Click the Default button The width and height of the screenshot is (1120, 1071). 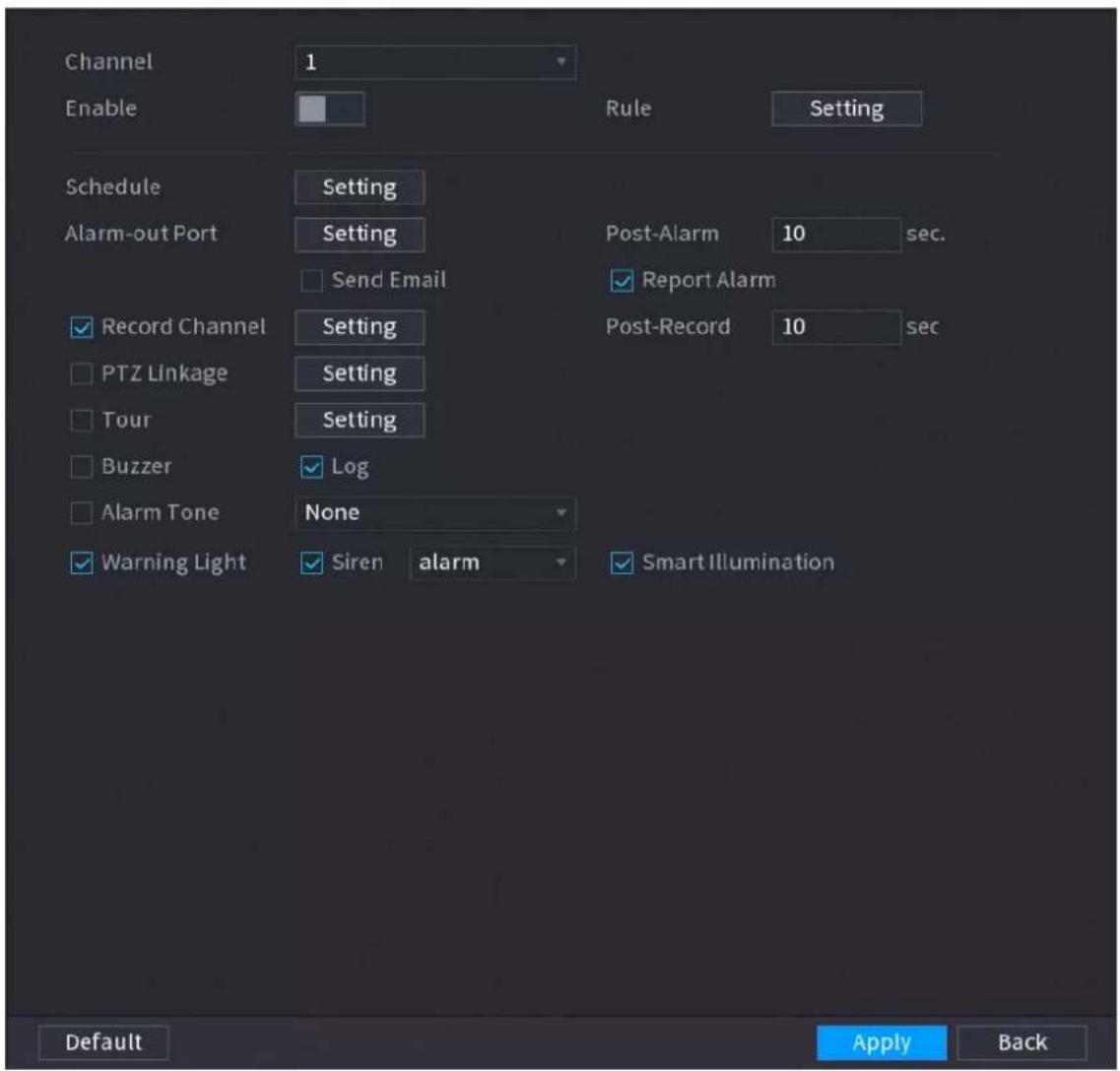(103, 1042)
